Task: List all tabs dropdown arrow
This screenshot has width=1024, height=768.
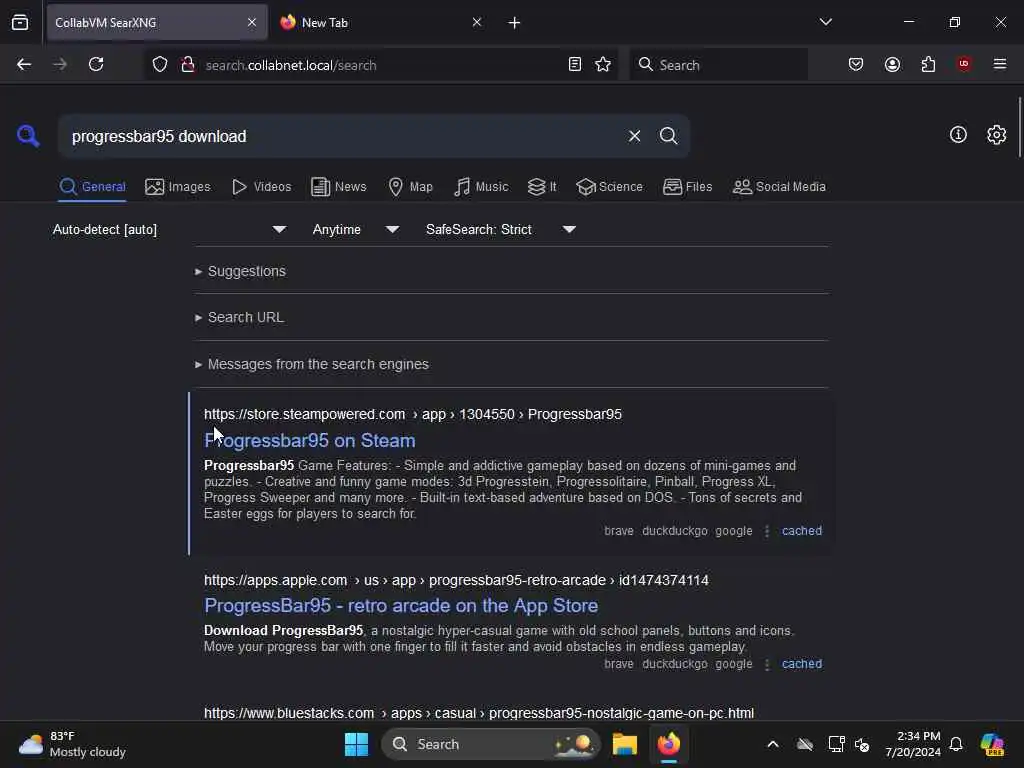Action: (825, 22)
